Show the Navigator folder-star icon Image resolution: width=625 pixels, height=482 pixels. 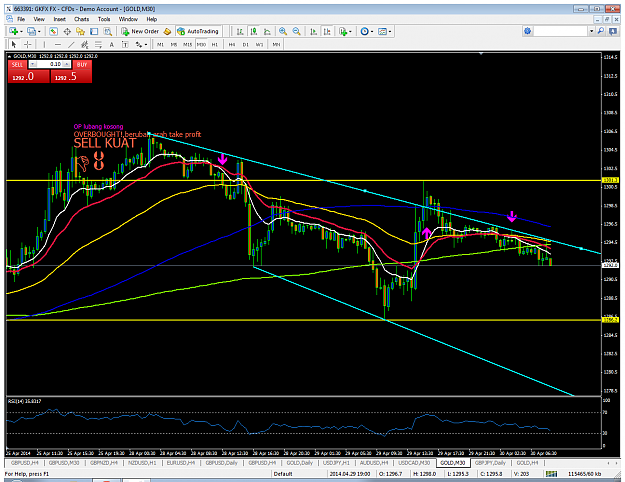click(x=81, y=31)
